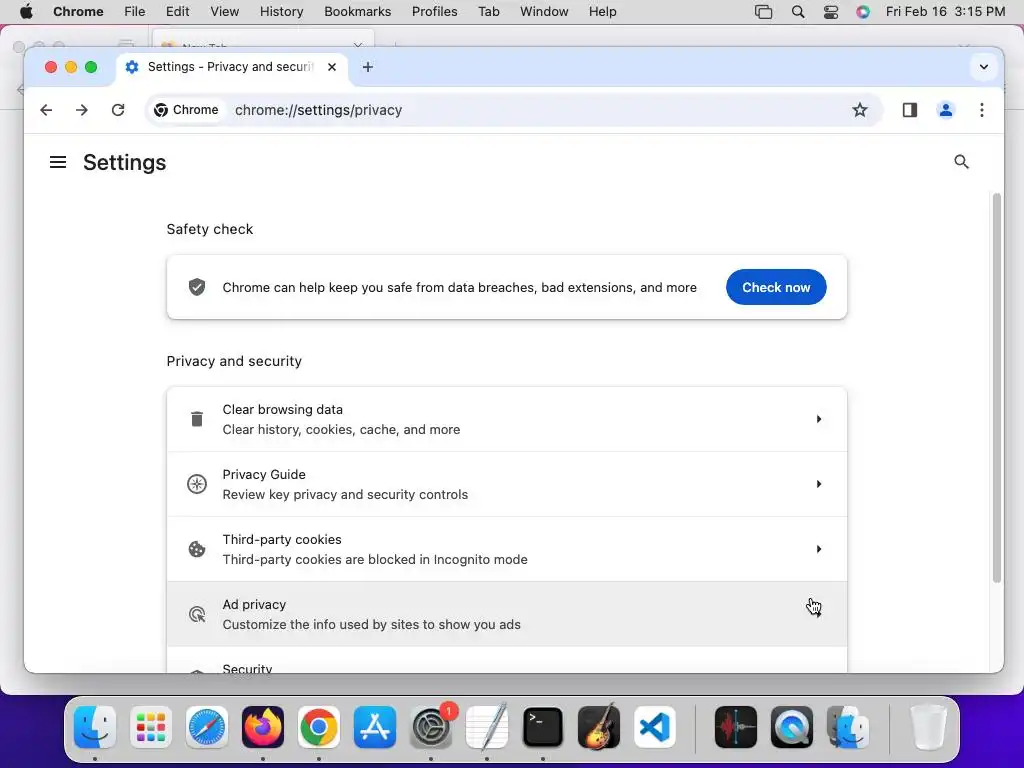This screenshot has height=768, width=1024.
Task: Open Clear browsing data row
Action: pyautogui.click(x=507, y=419)
